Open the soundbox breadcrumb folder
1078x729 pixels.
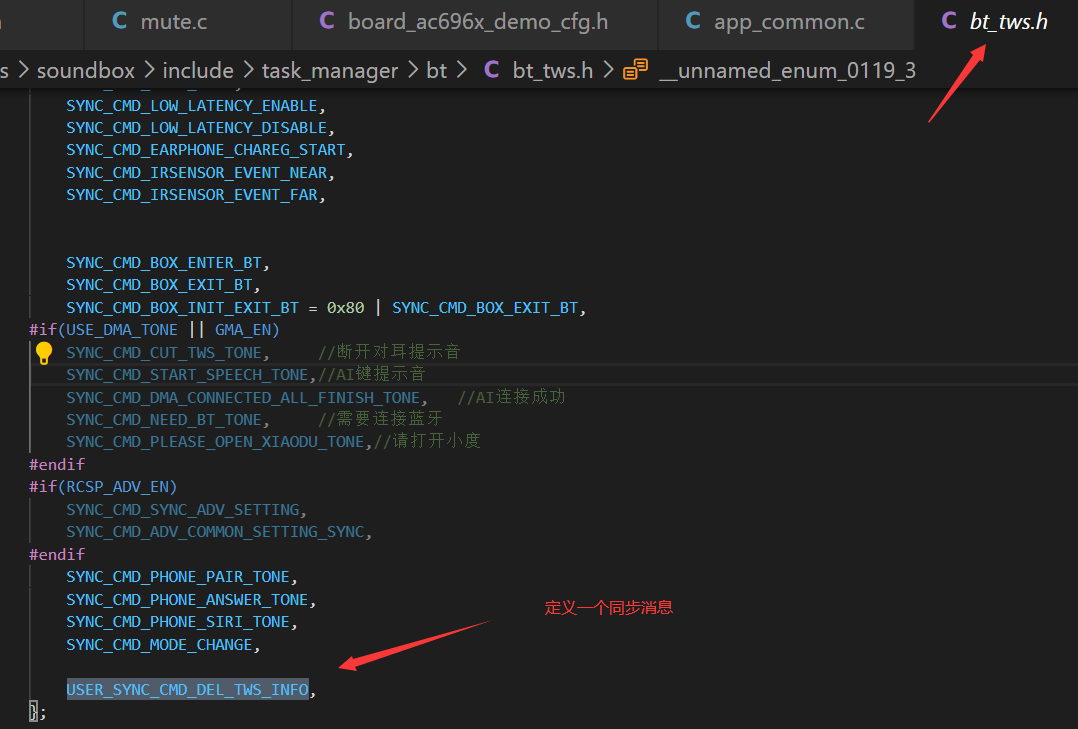86,70
